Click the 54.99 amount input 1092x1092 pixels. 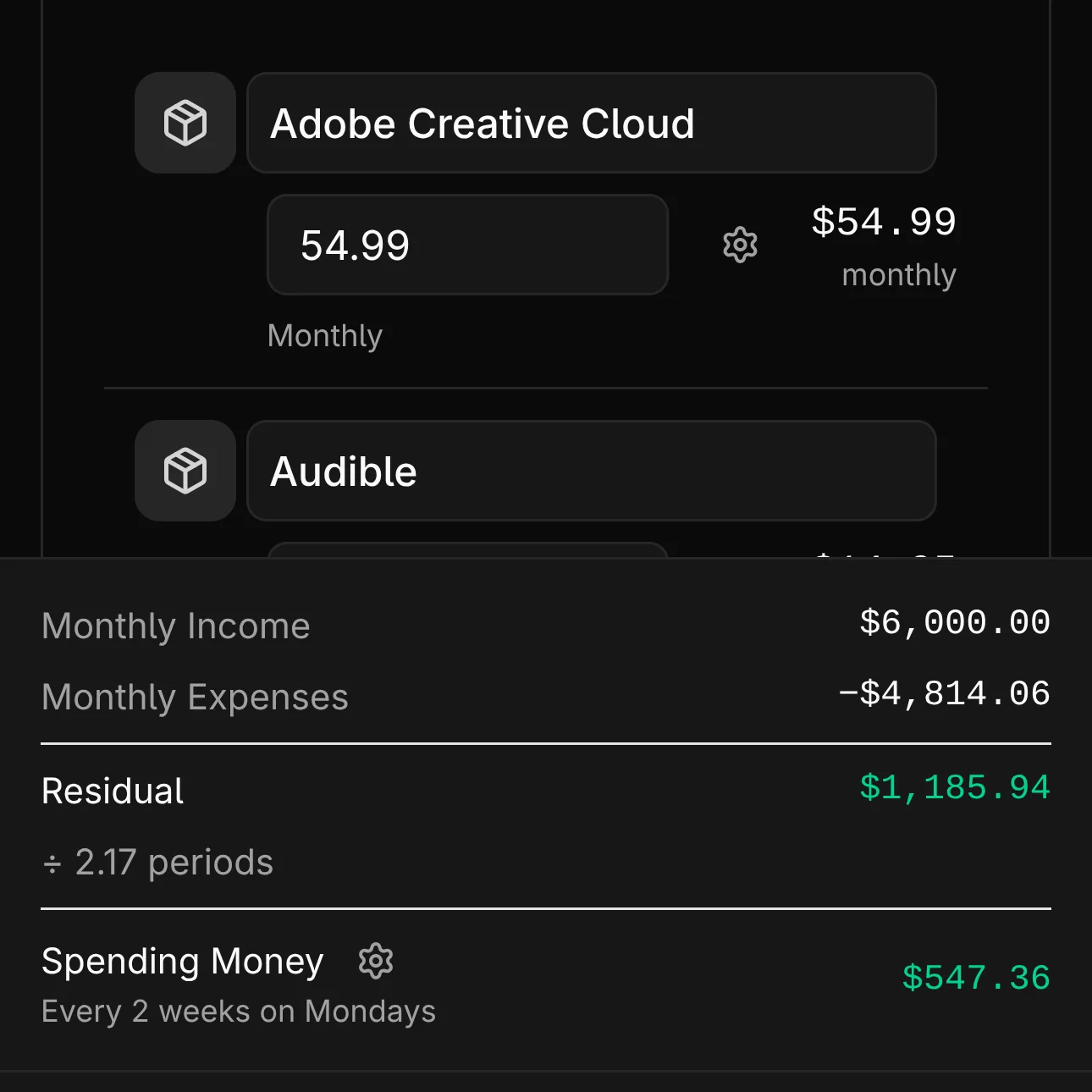(466, 245)
